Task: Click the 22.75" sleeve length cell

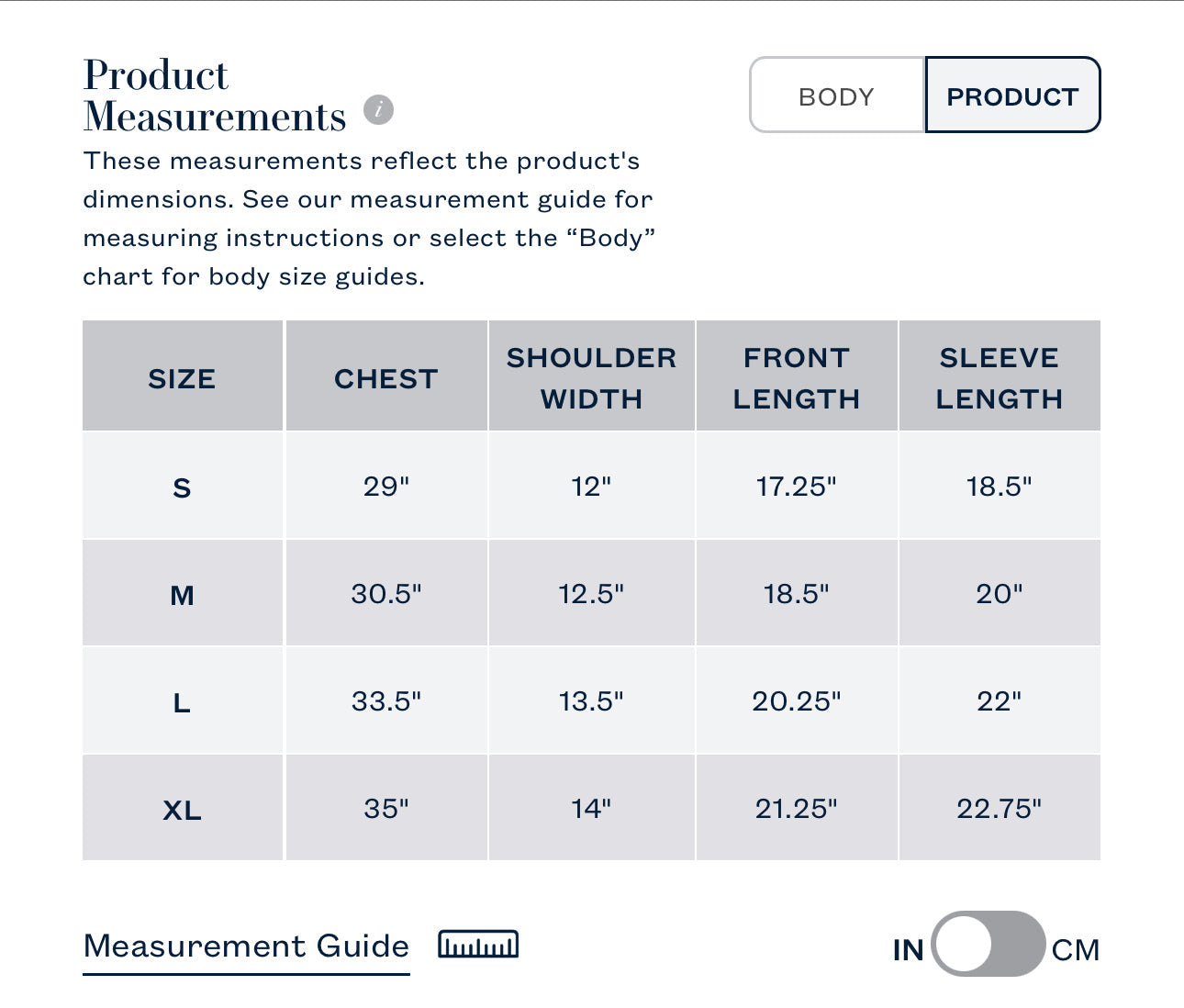Action: [x=999, y=809]
